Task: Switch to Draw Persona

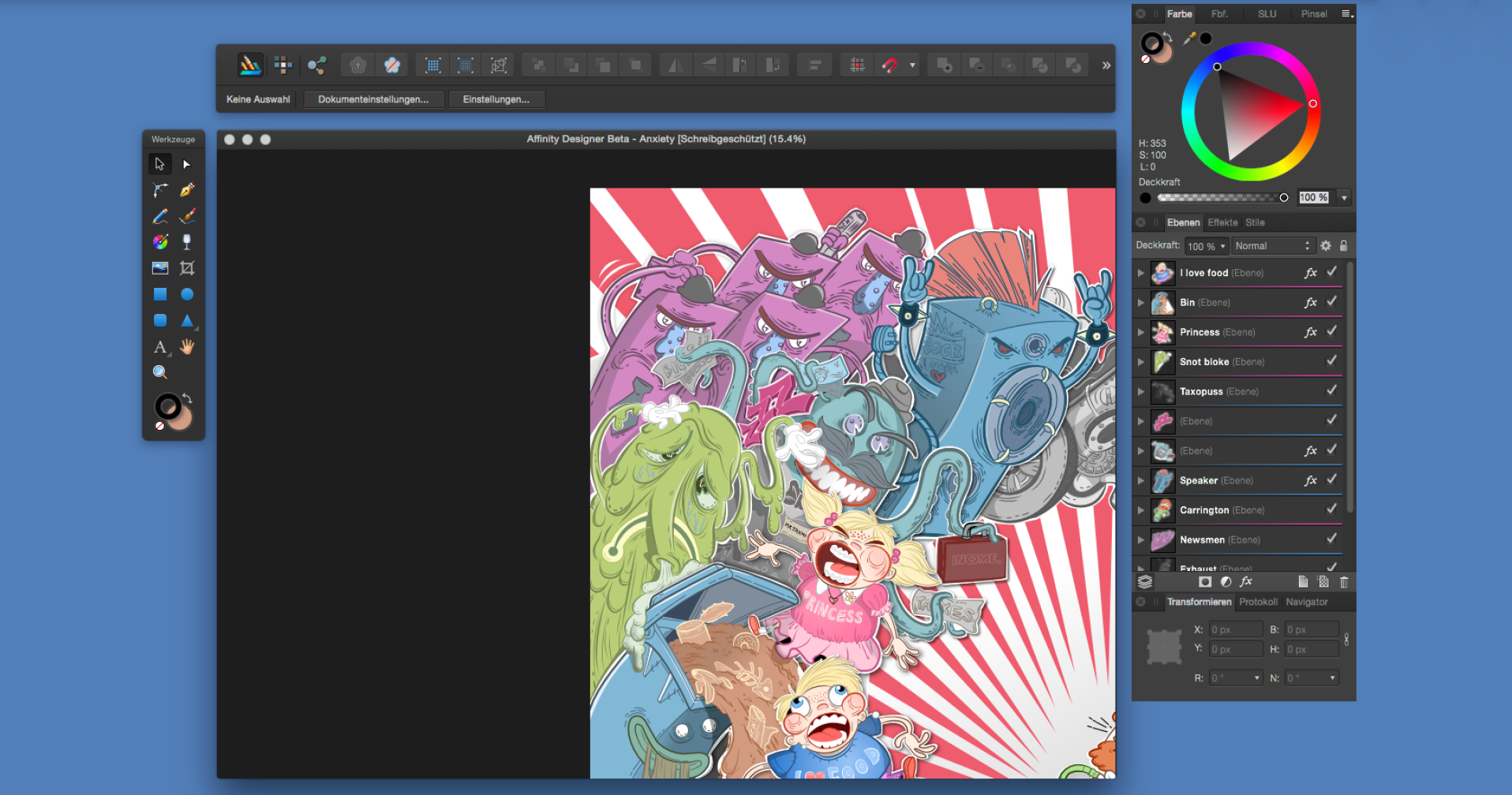Action: click(x=250, y=65)
